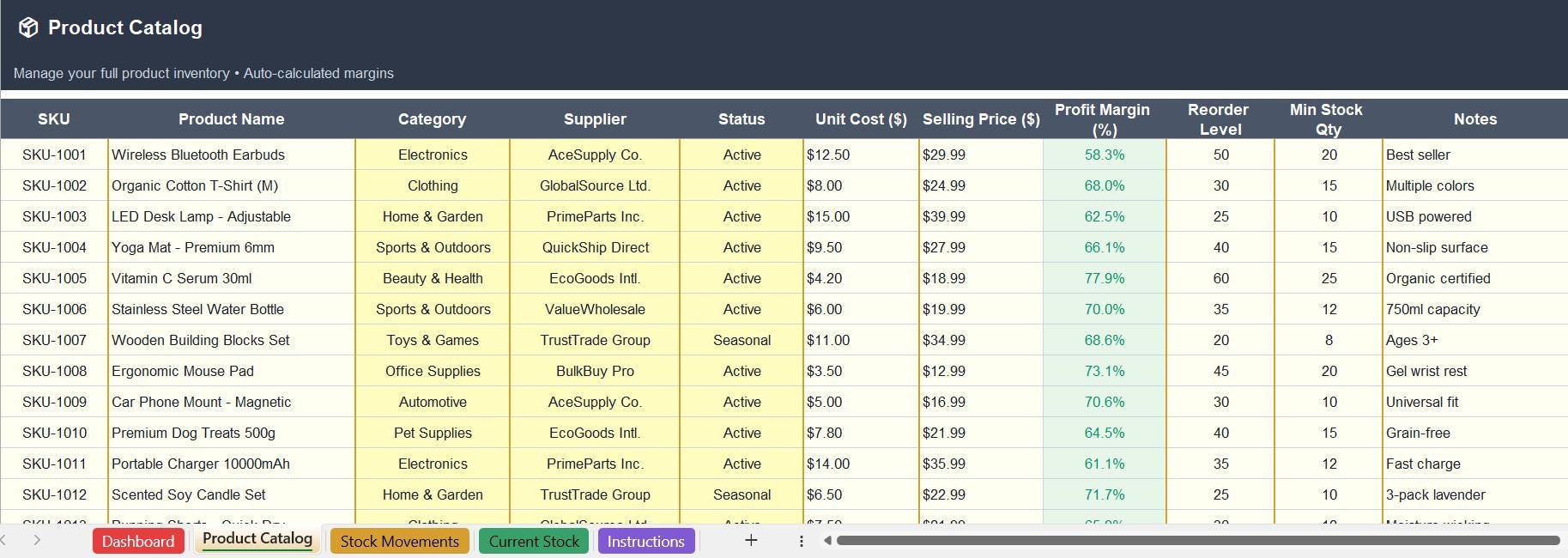Click Portable Charger 10000mAh cell
1568x558 pixels.
(x=231, y=464)
